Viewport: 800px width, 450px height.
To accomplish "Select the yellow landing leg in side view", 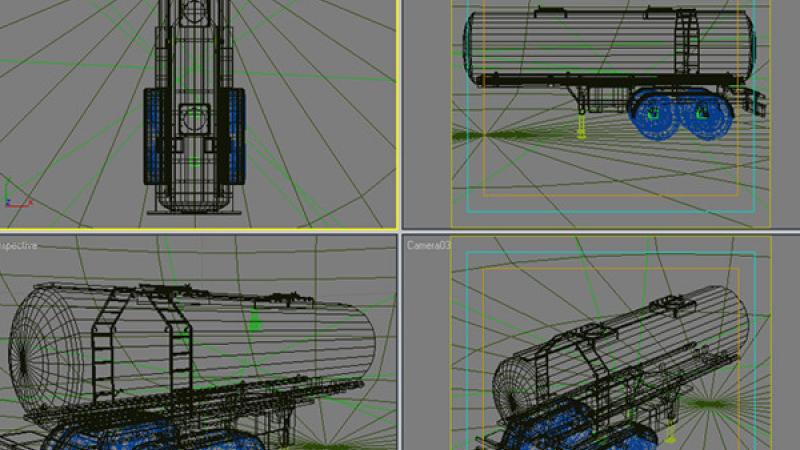I will 581,127.
